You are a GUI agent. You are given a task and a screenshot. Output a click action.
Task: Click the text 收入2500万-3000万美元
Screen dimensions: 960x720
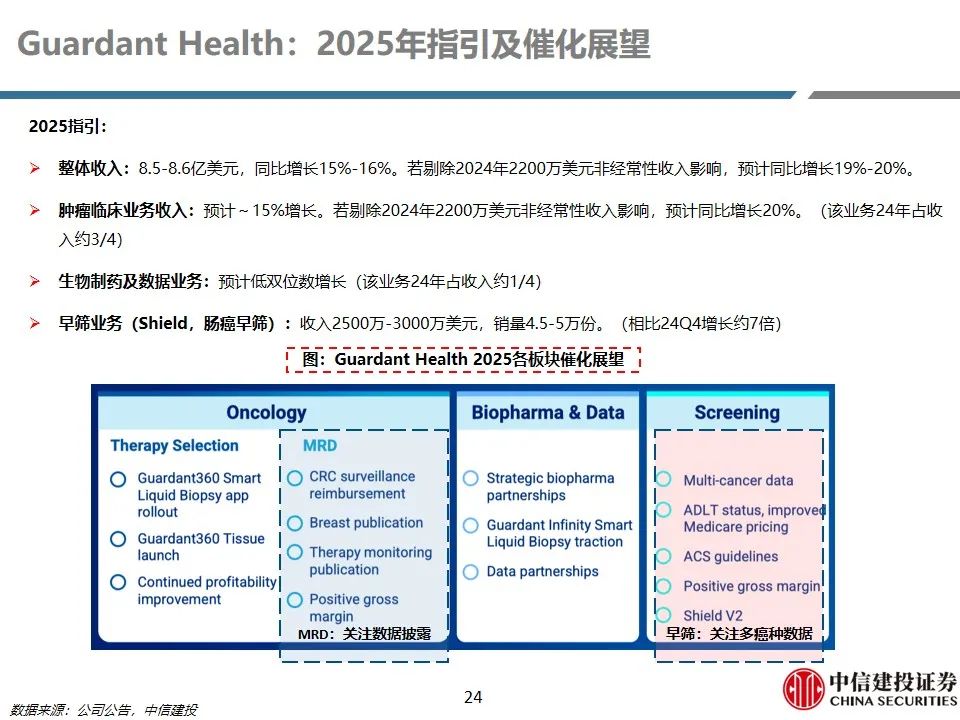388,323
